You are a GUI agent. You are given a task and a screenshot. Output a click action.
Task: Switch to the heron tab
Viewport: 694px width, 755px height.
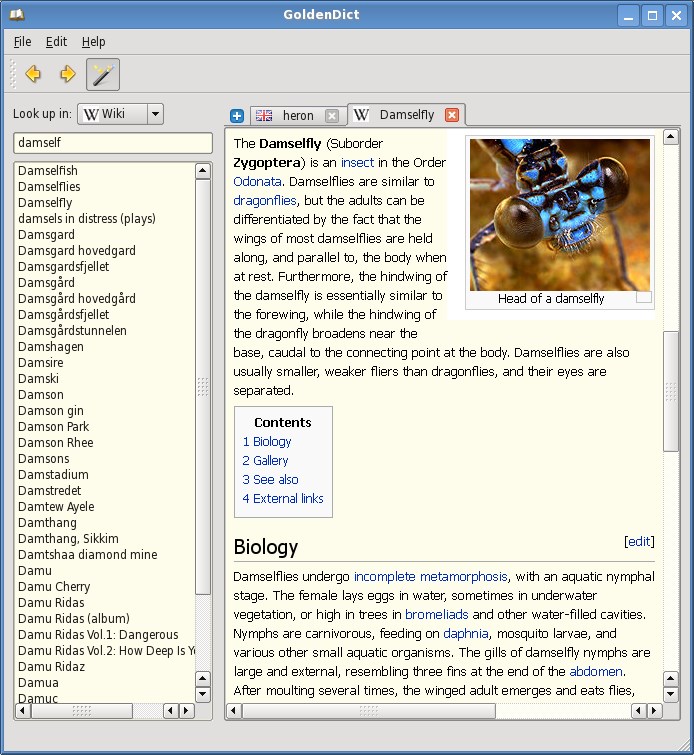[297, 116]
